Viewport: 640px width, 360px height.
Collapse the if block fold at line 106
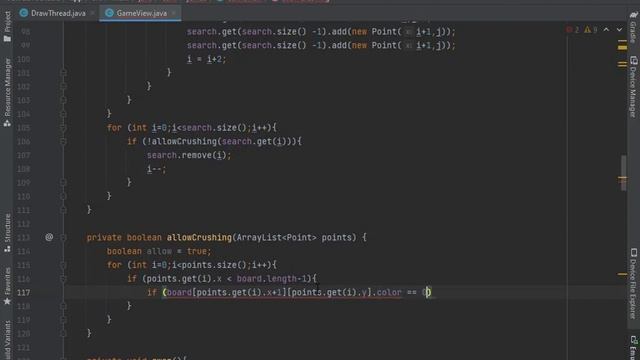63,141
